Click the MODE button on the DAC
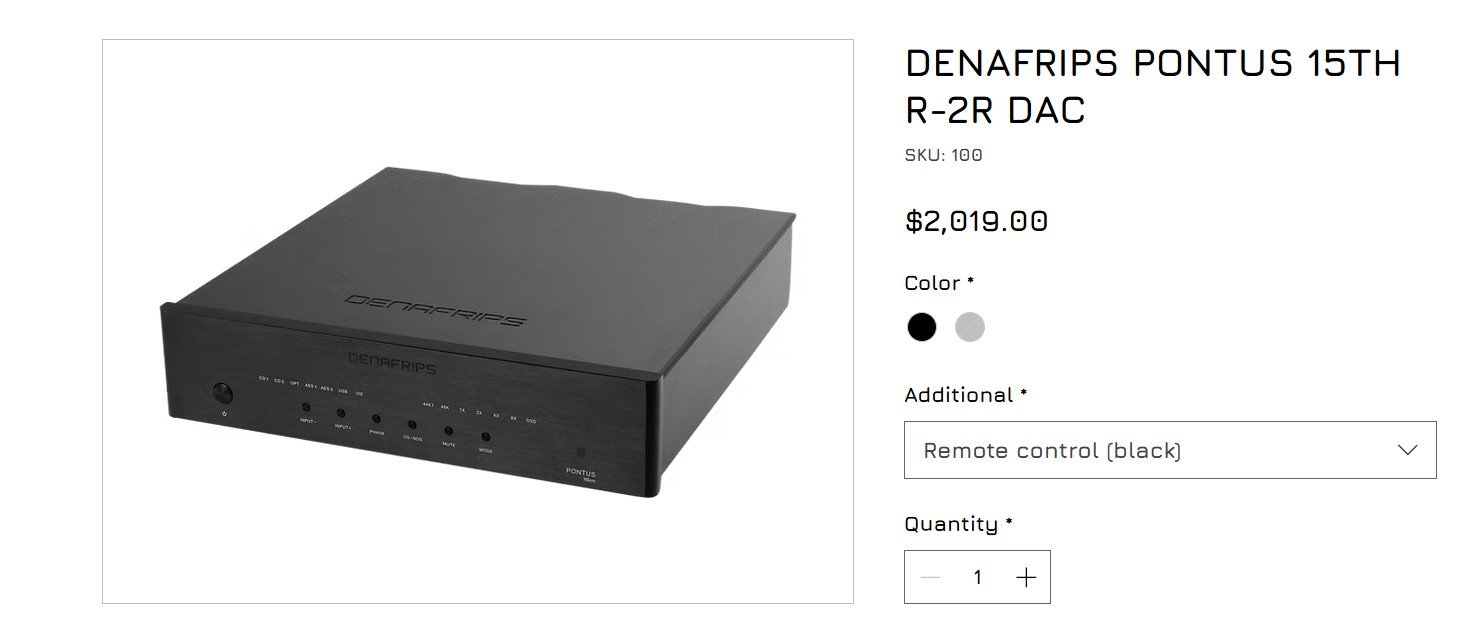Viewport: 1465px width, 622px height. coord(485,437)
